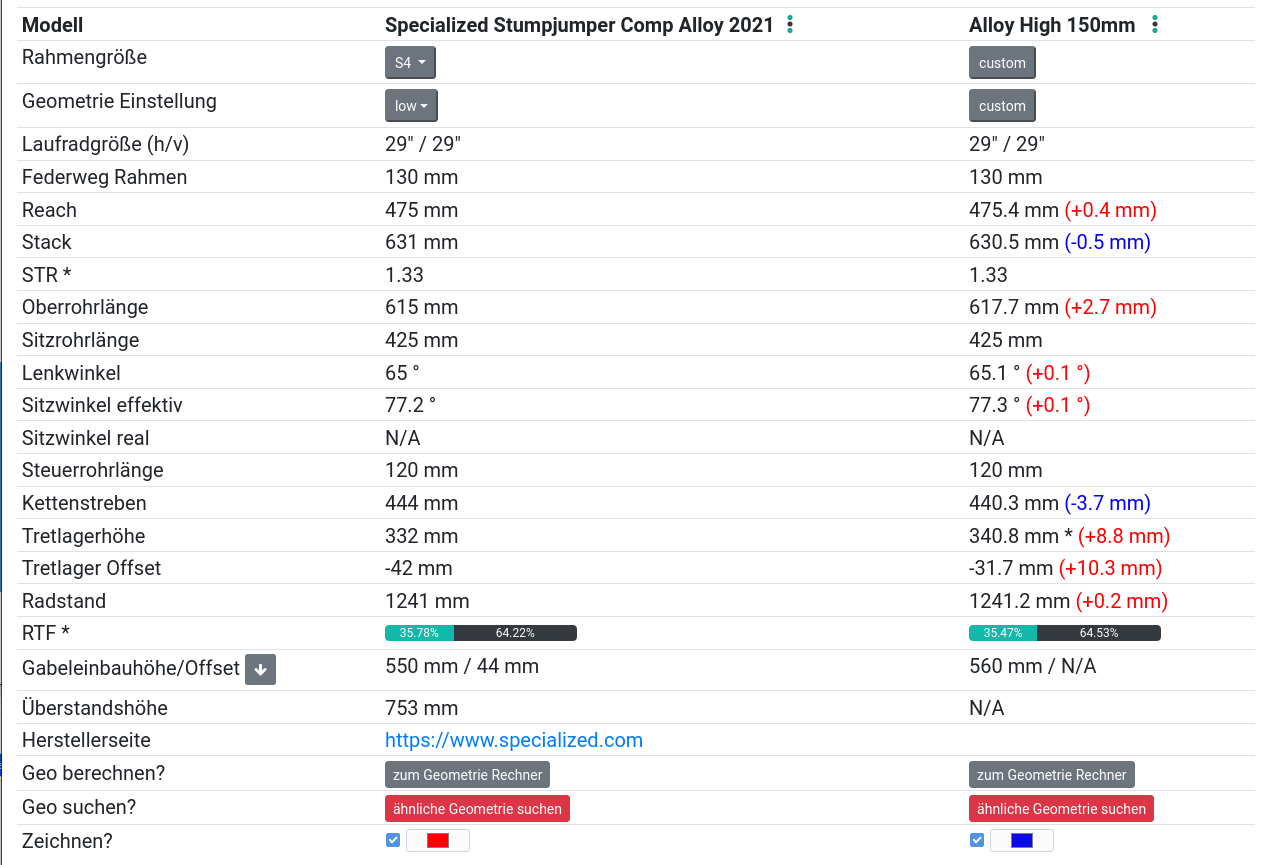Open the S4 frame size dropdown
This screenshot has height=865, width=1262.
(x=410, y=63)
